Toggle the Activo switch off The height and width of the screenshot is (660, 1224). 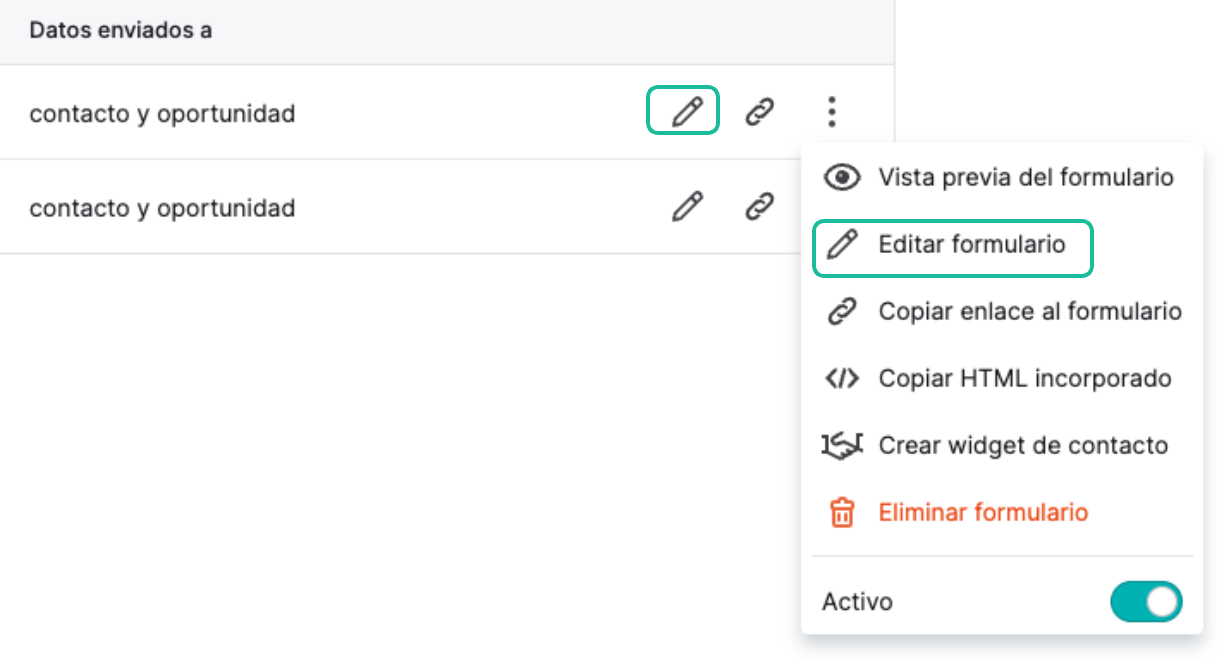coord(1146,602)
